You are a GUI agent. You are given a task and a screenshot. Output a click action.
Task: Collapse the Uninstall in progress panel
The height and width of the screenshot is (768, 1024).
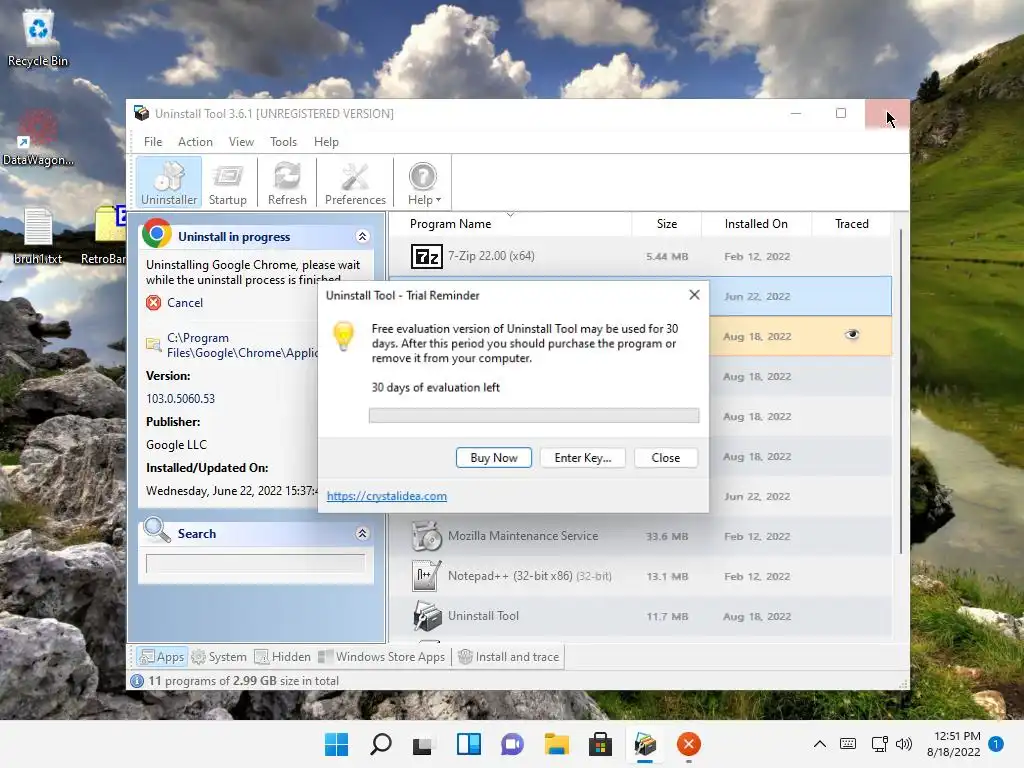pos(362,236)
